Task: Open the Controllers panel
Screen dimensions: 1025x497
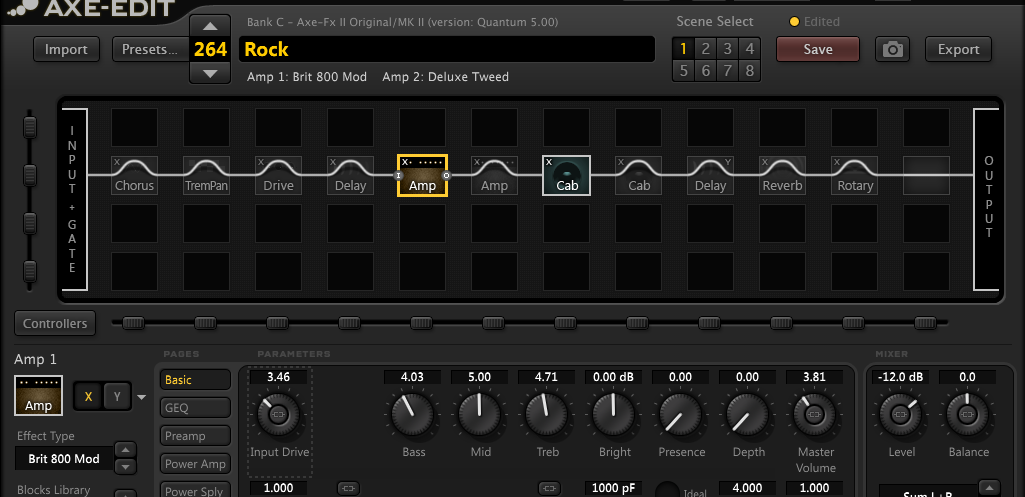Action: coord(55,323)
